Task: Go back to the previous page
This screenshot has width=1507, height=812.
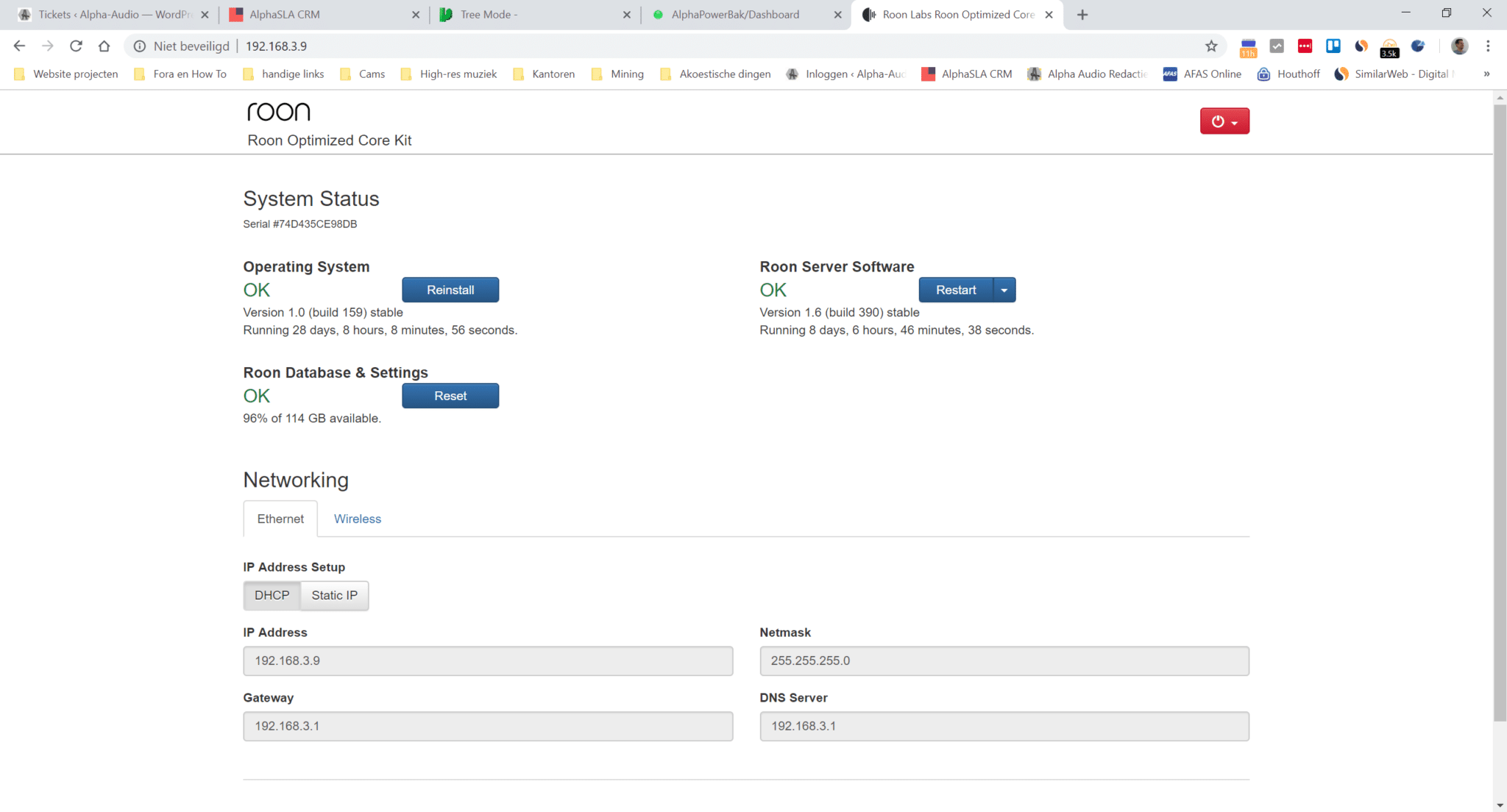Action: point(20,46)
